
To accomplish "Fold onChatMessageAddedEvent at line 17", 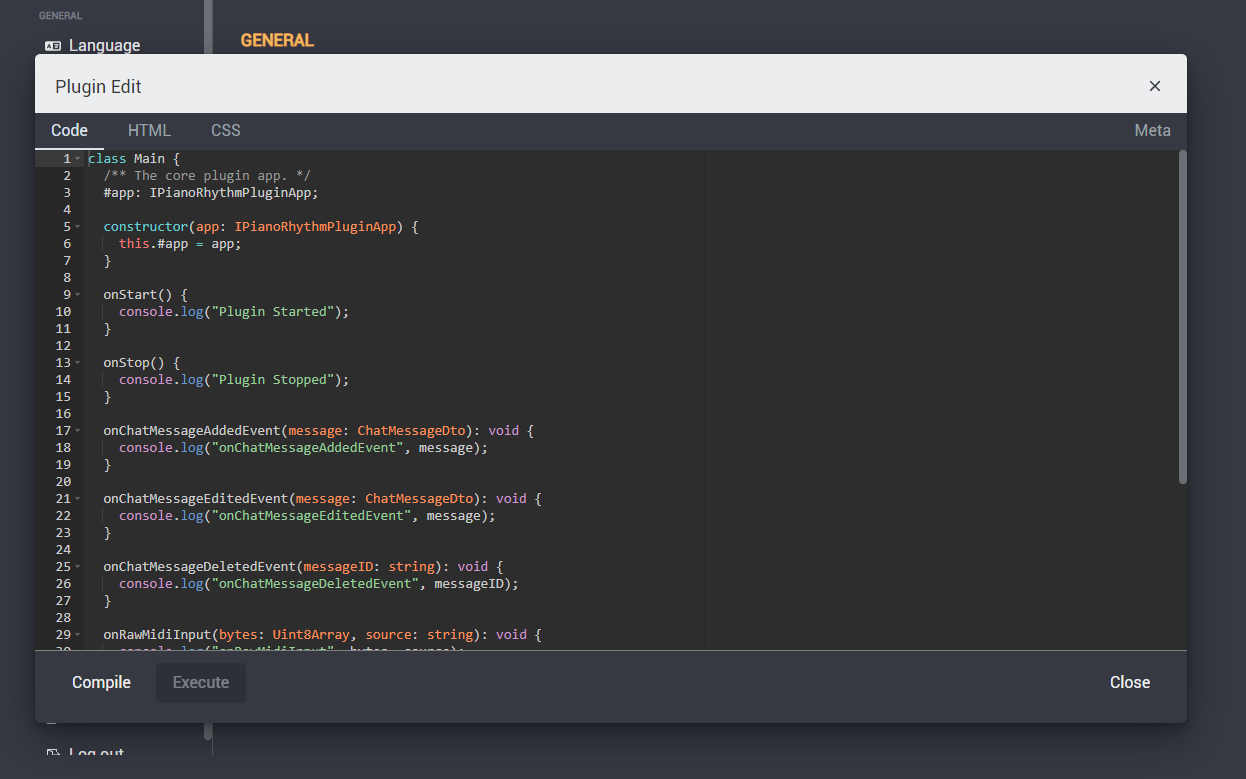I will pos(78,431).
